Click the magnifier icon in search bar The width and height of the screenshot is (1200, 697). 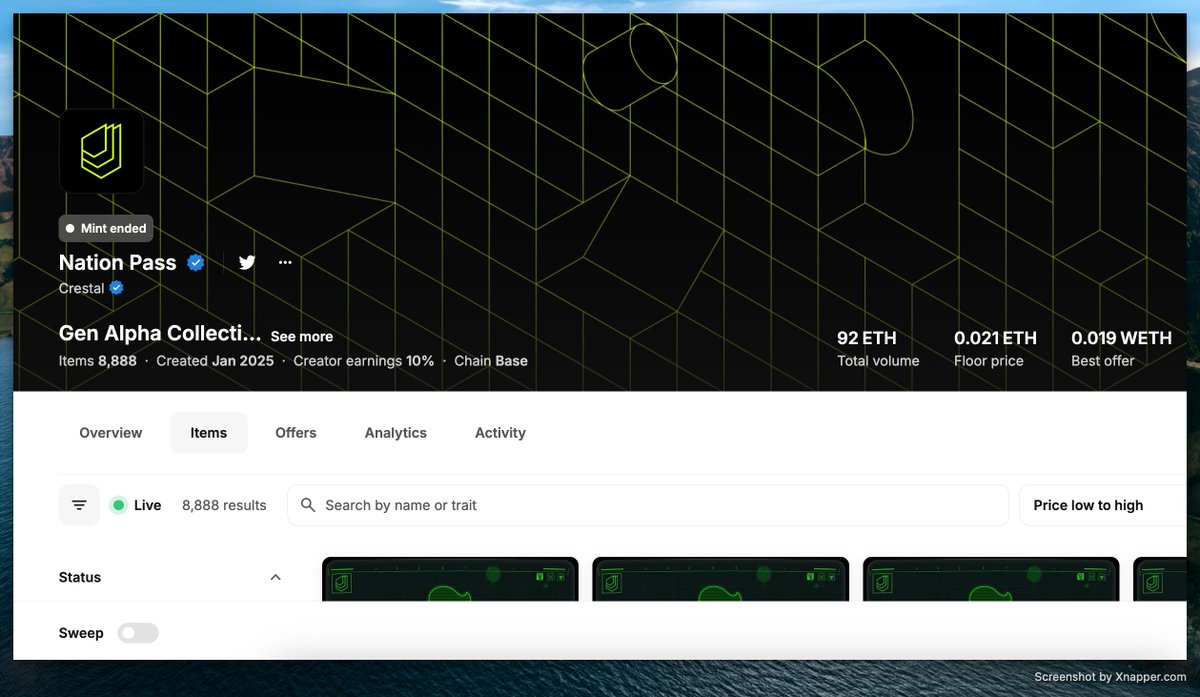pos(308,505)
